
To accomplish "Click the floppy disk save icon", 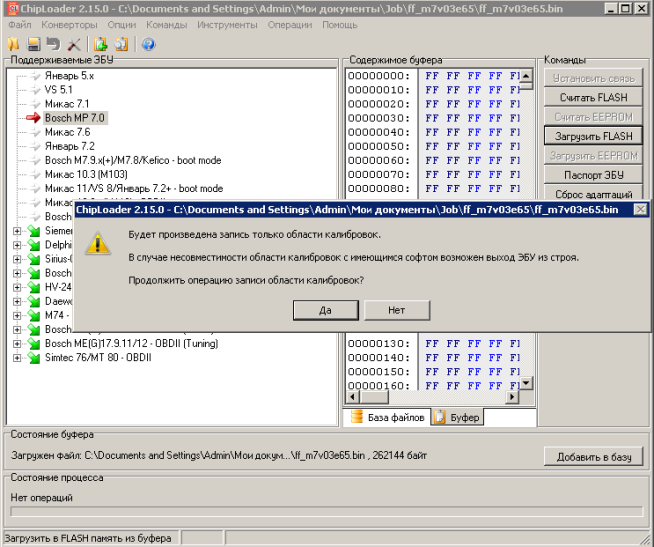I will point(33,44).
